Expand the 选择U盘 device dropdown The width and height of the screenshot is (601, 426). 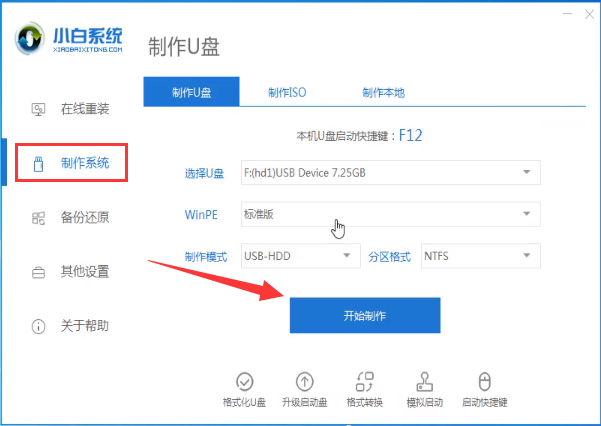point(391,173)
